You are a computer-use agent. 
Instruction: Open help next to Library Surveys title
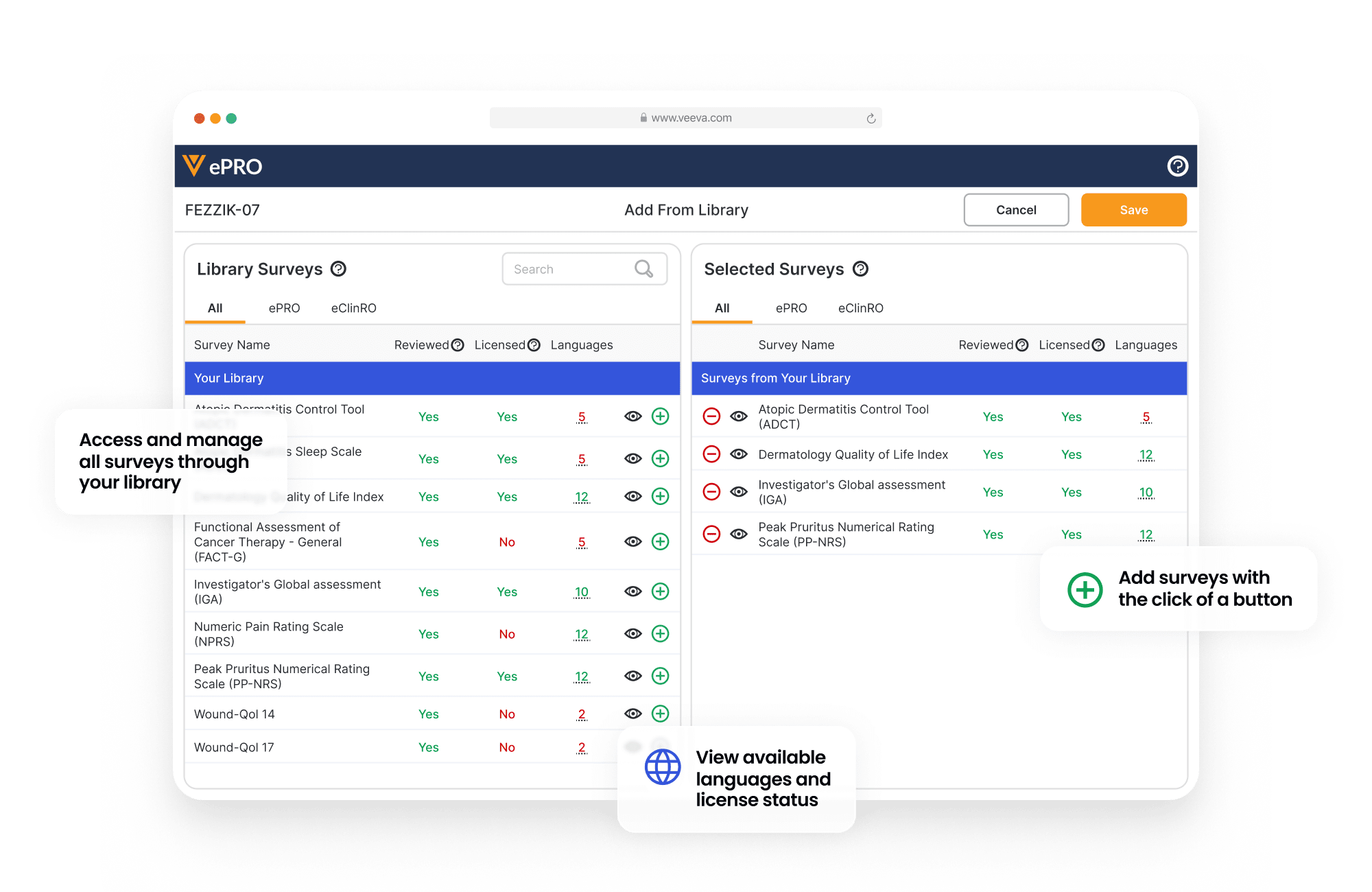338,269
